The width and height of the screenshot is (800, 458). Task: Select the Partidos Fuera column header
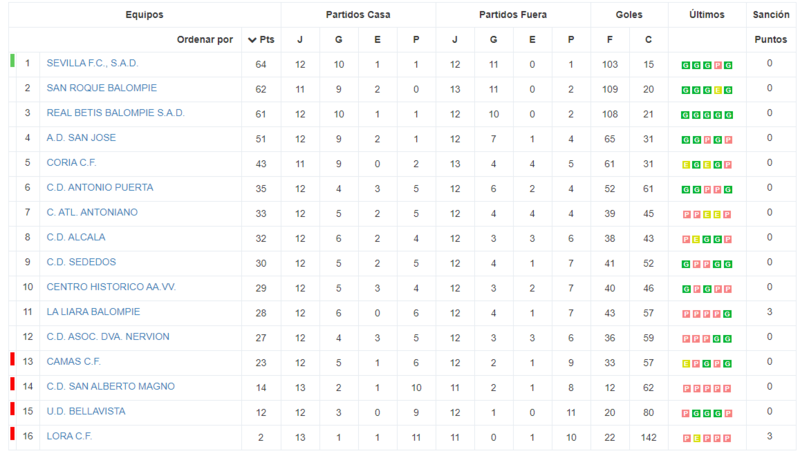pos(513,15)
